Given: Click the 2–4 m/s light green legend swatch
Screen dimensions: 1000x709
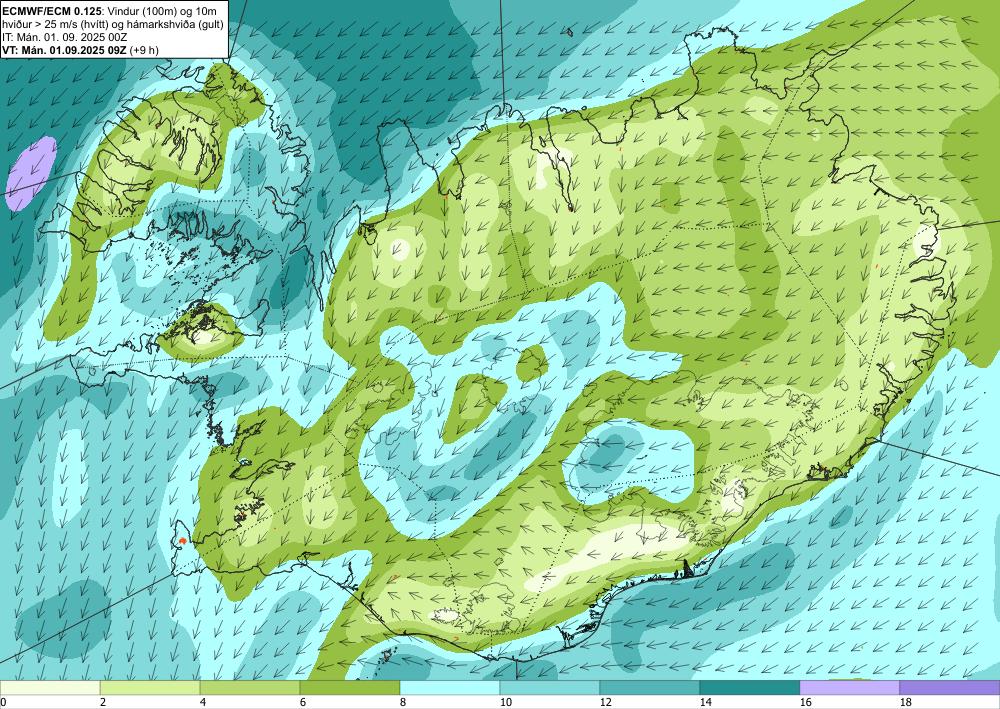Looking at the screenshot, I should [150, 687].
